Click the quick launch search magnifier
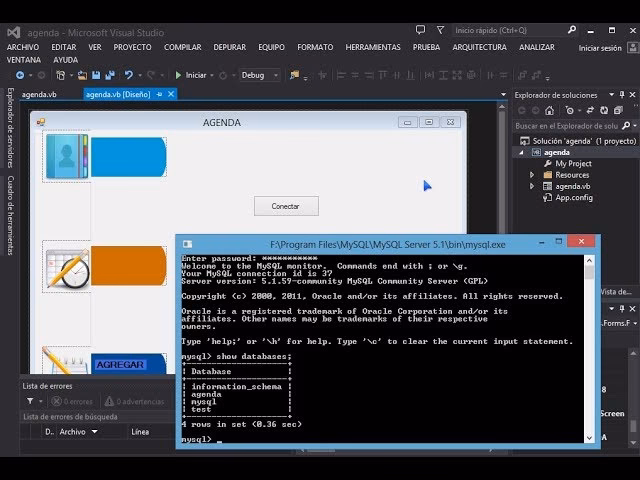 click(x=571, y=30)
